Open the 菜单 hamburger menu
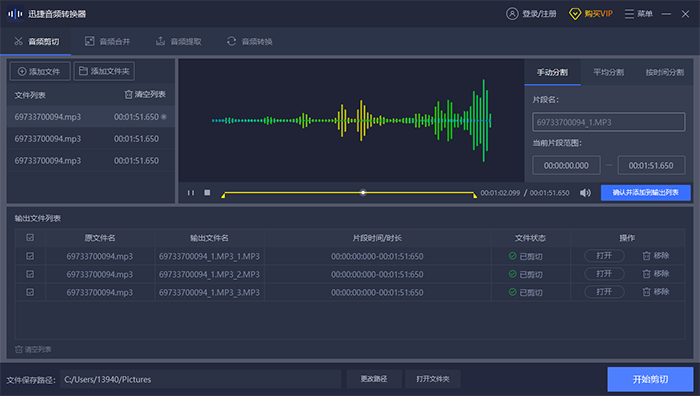Screen dimensions: 700x396 [638, 14]
